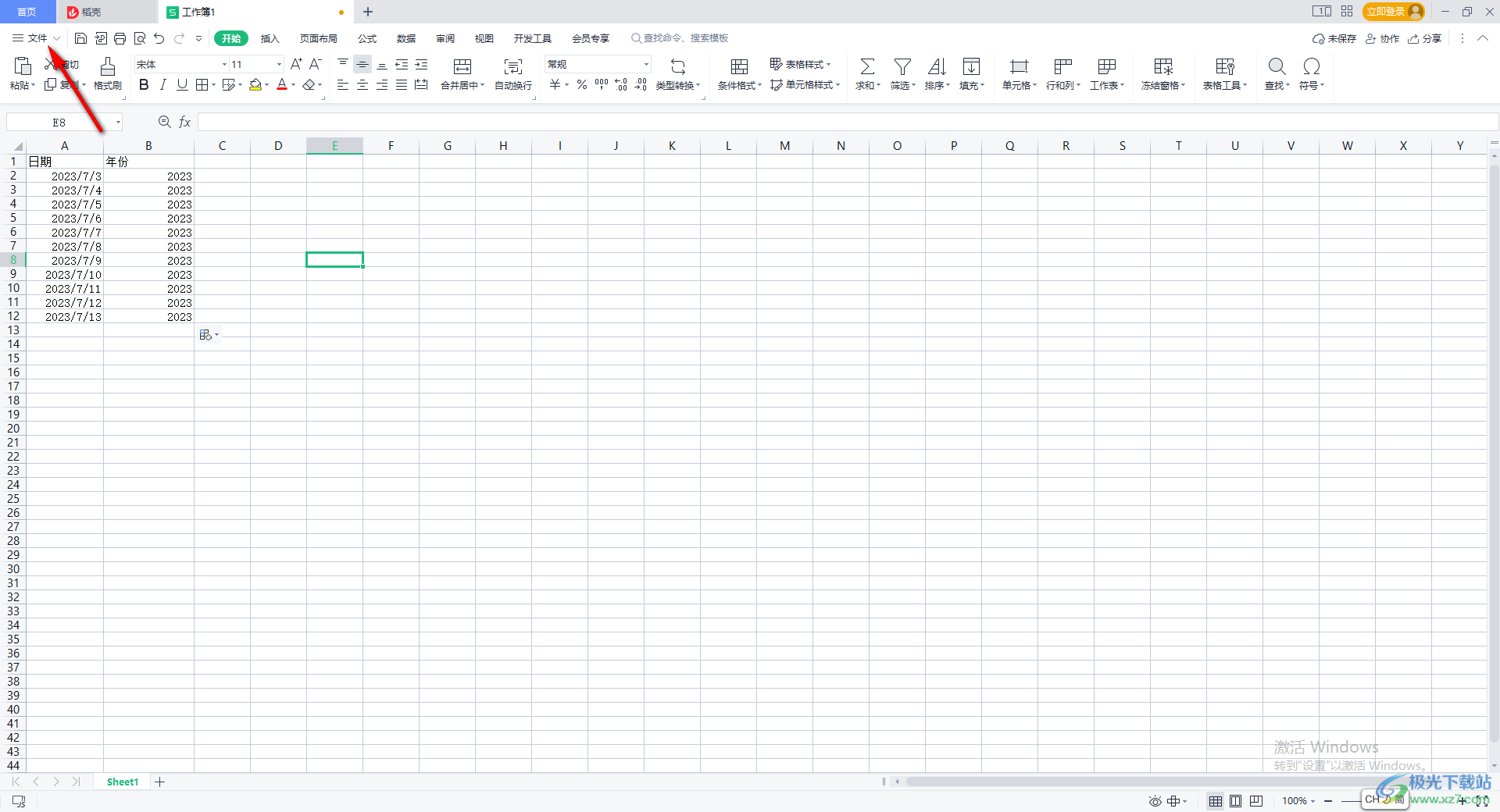Open the File (文件) menu
The width and height of the screenshot is (1500, 812).
pyautogui.click(x=36, y=38)
